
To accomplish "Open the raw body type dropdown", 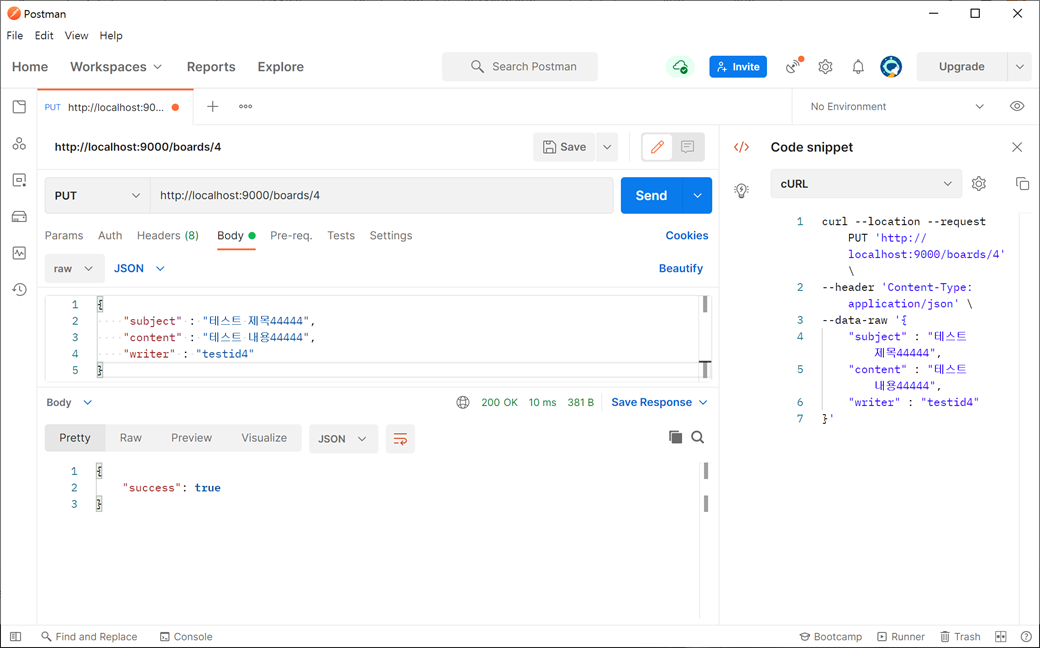I will [x=75, y=269].
